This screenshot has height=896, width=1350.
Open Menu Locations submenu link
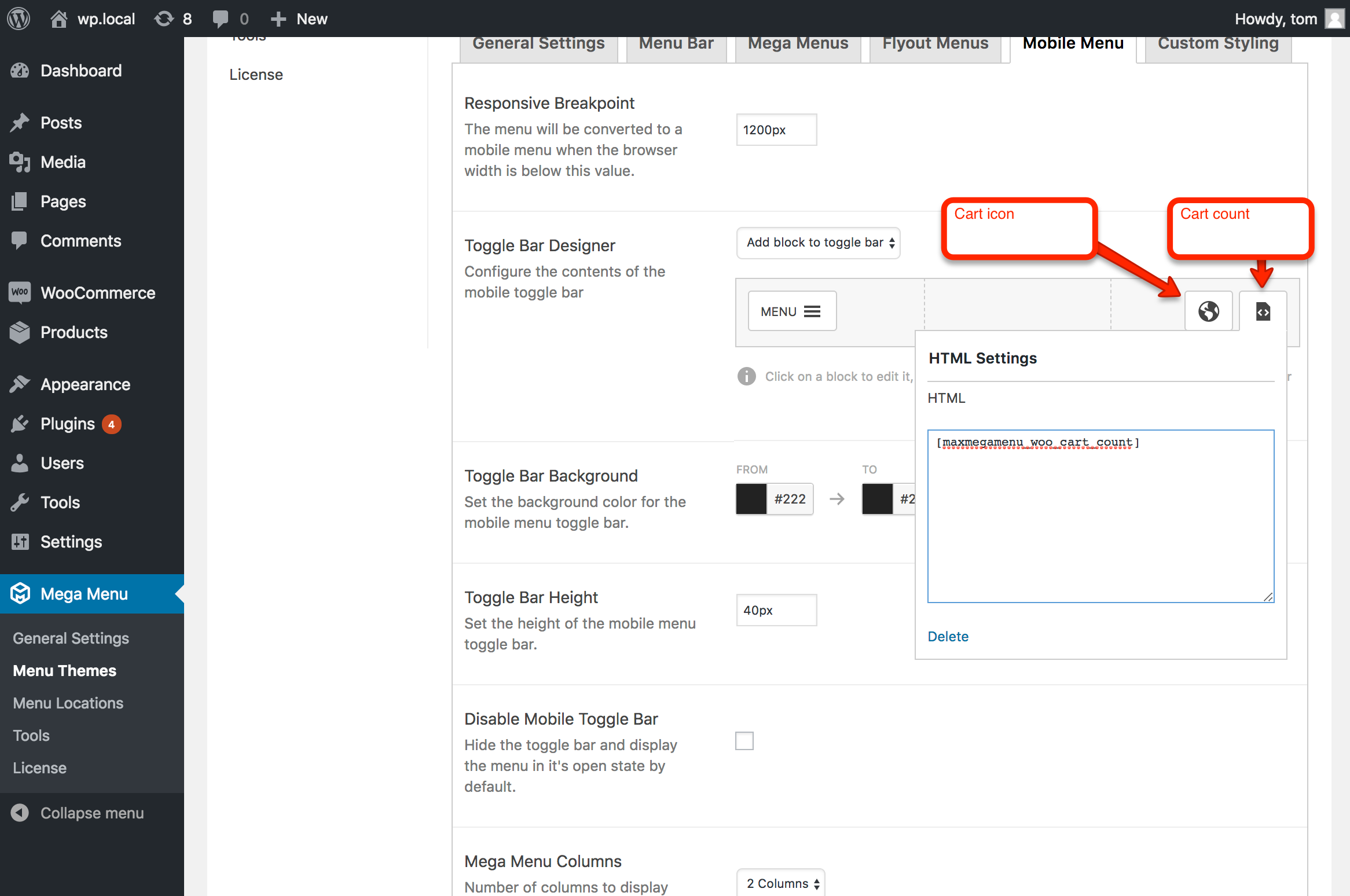(68, 703)
